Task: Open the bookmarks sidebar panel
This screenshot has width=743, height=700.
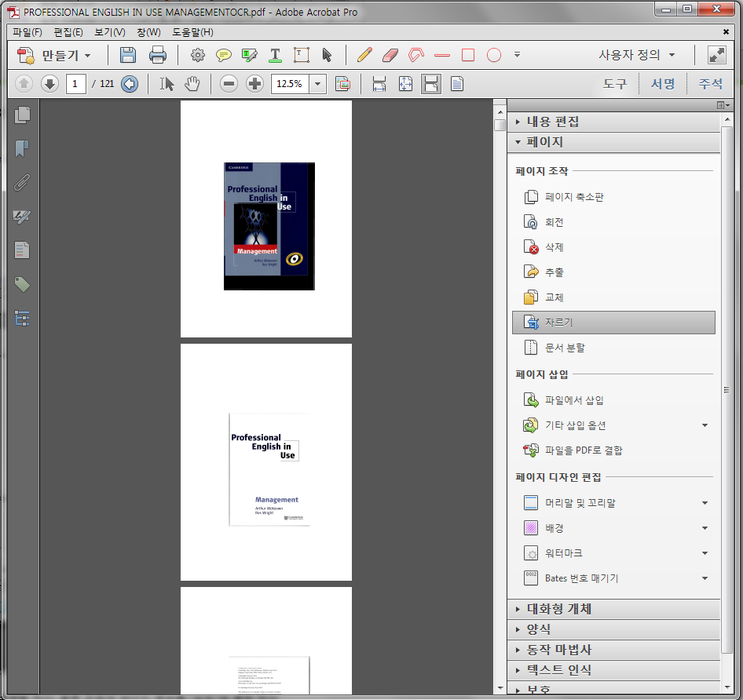Action: tap(22, 148)
